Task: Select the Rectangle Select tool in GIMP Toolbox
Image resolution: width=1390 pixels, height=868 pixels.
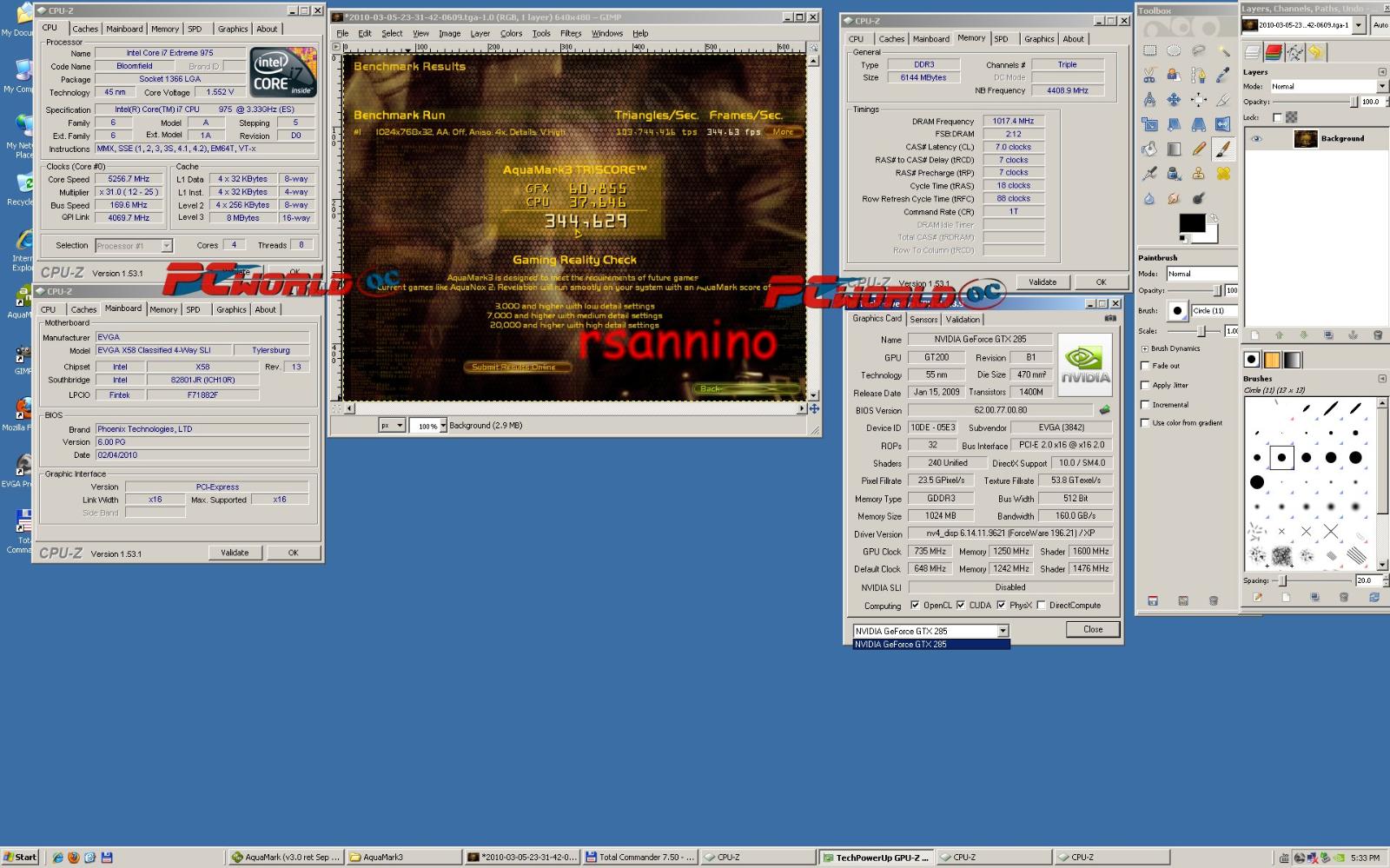Action: [1149, 51]
